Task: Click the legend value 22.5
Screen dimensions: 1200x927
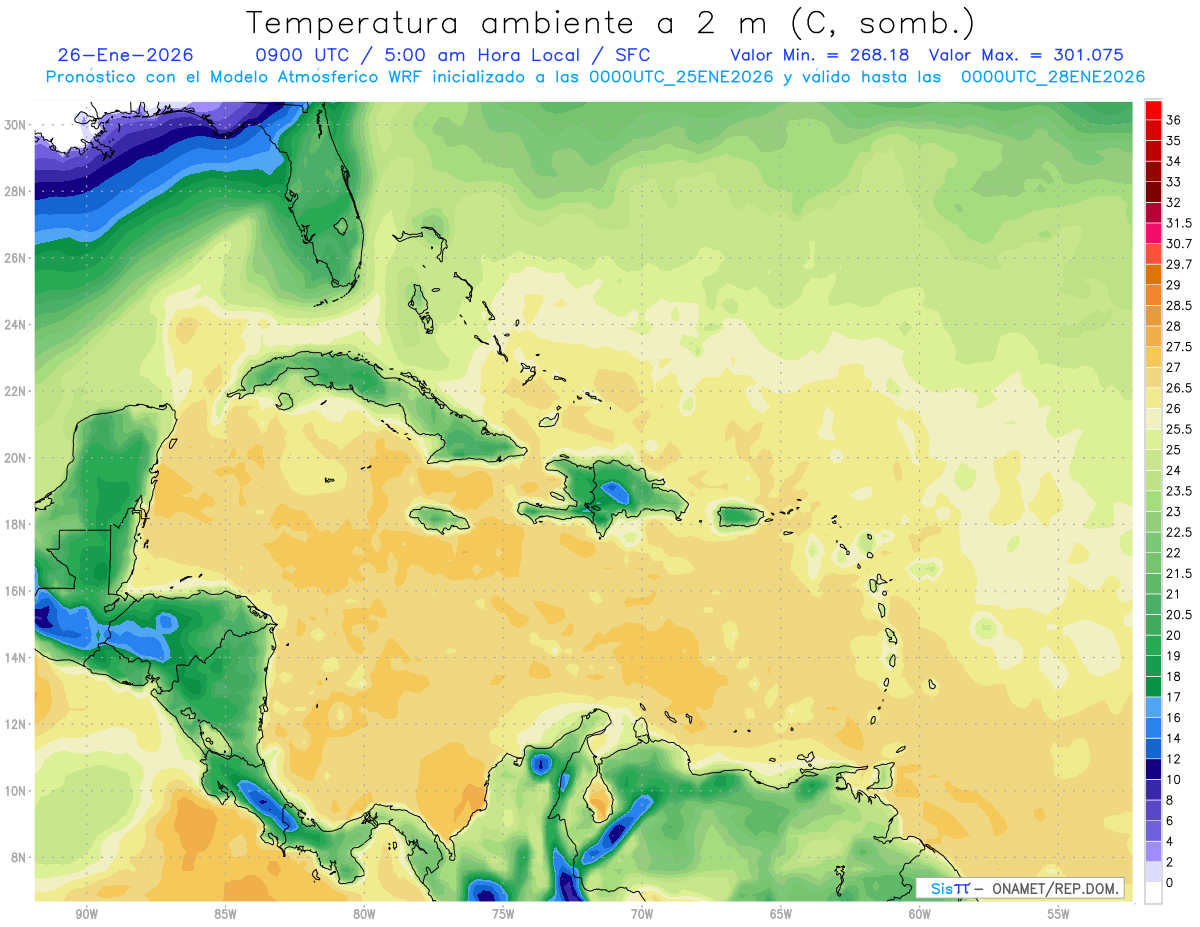Action: 1179,532
